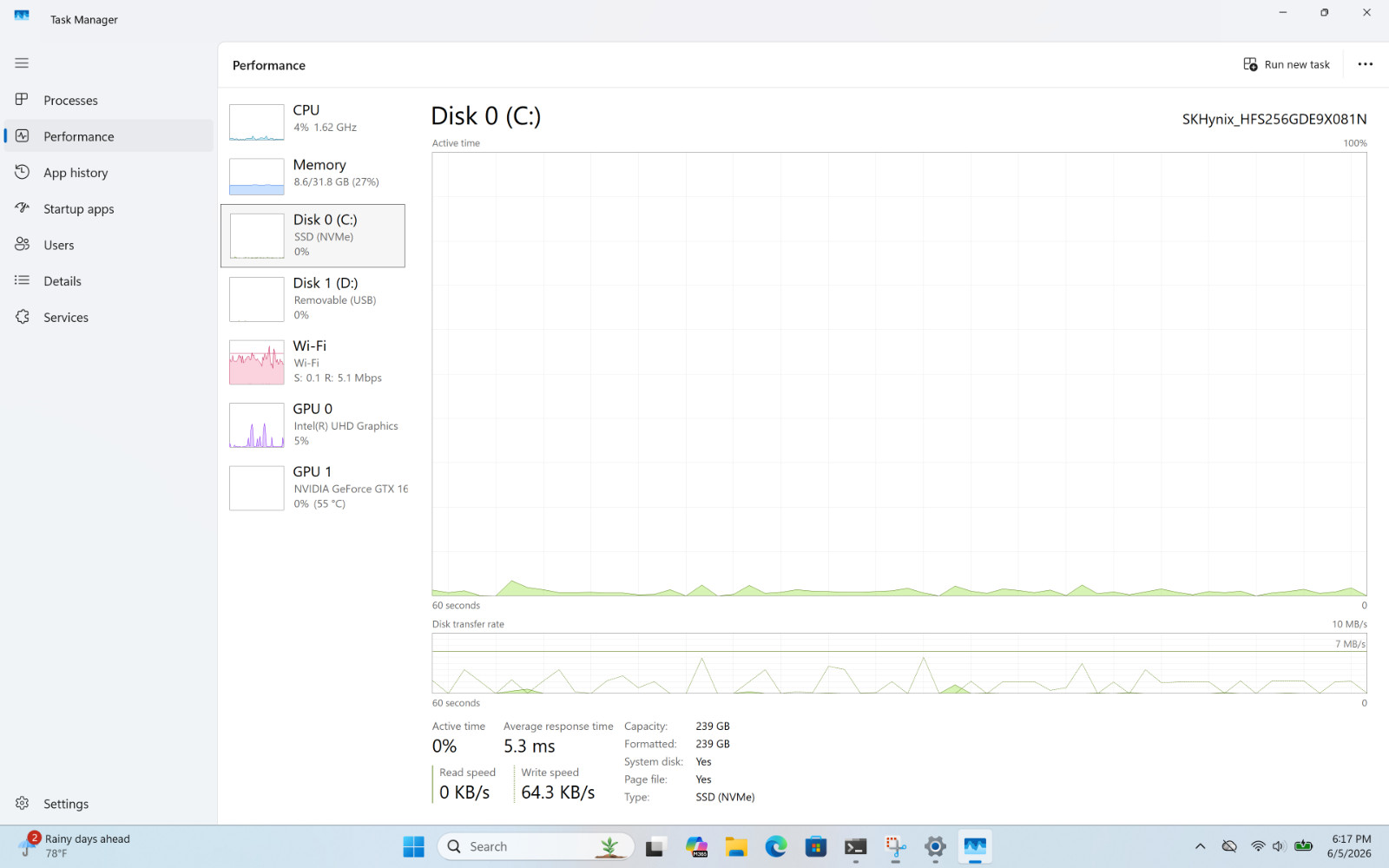Open the more options ellipsis menu
This screenshot has height=868, width=1389.
point(1366,64)
